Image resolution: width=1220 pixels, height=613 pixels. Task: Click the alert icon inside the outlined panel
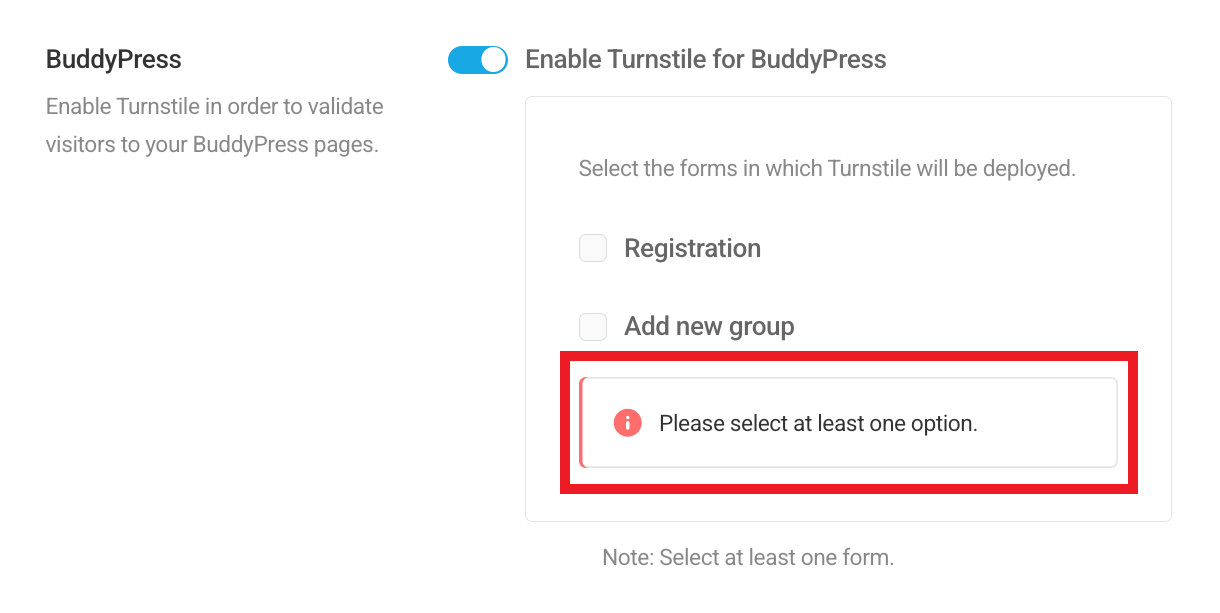(x=626, y=422)
